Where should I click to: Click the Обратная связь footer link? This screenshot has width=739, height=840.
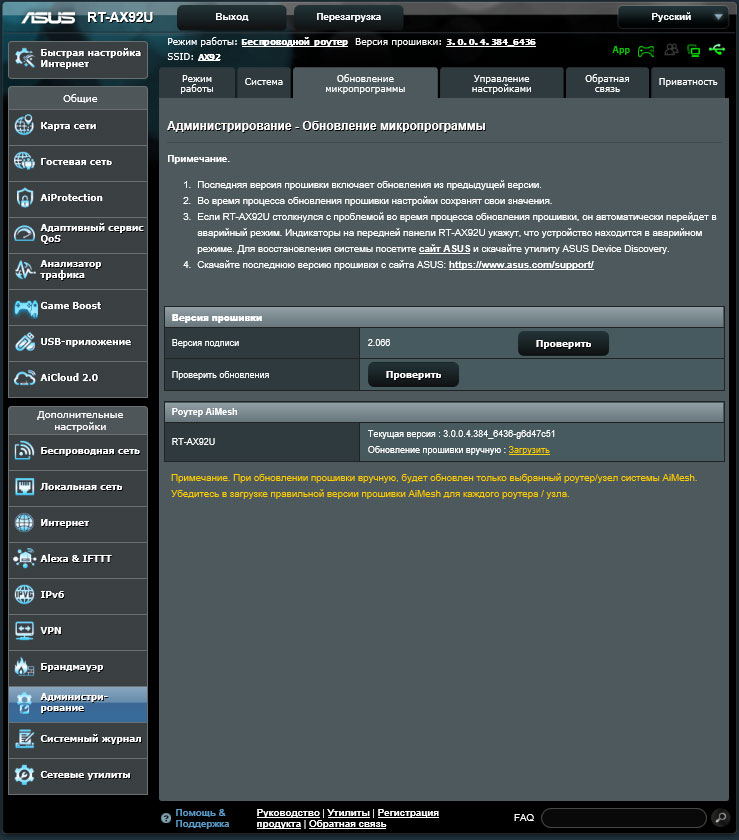tap(347, 824)
